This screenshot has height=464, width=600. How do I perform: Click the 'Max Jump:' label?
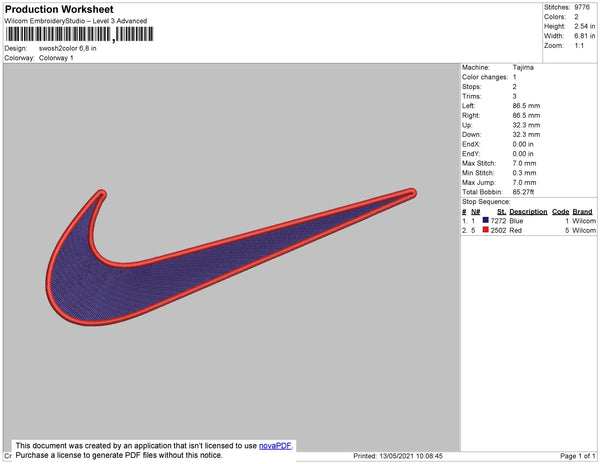(479, 182)
